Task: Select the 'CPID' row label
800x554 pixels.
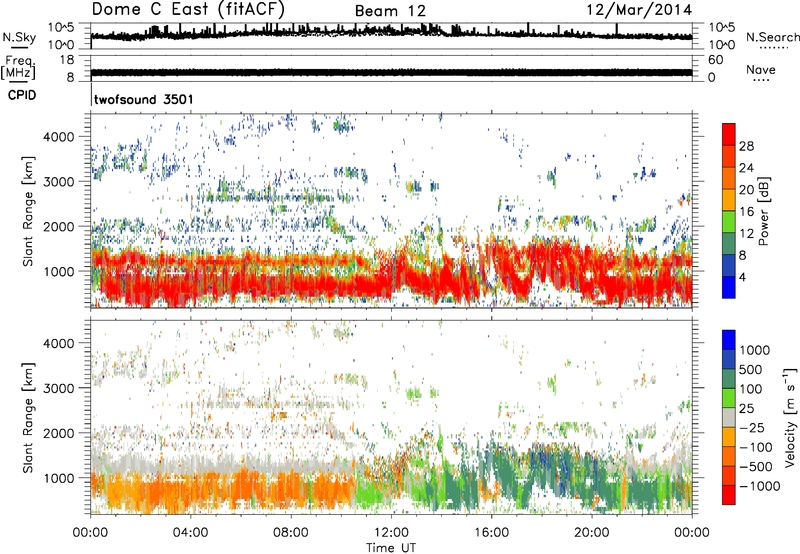Action: coord(22,95)
